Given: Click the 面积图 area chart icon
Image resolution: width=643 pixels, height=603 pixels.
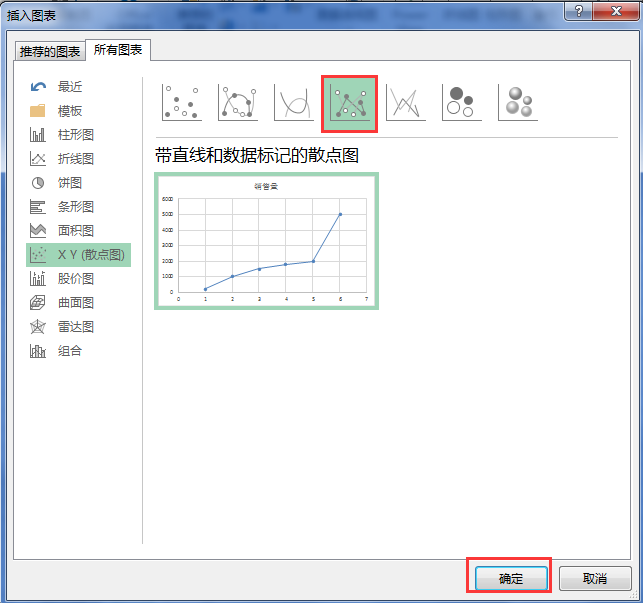Looking at the screenshot, I should tap(38, 231).
